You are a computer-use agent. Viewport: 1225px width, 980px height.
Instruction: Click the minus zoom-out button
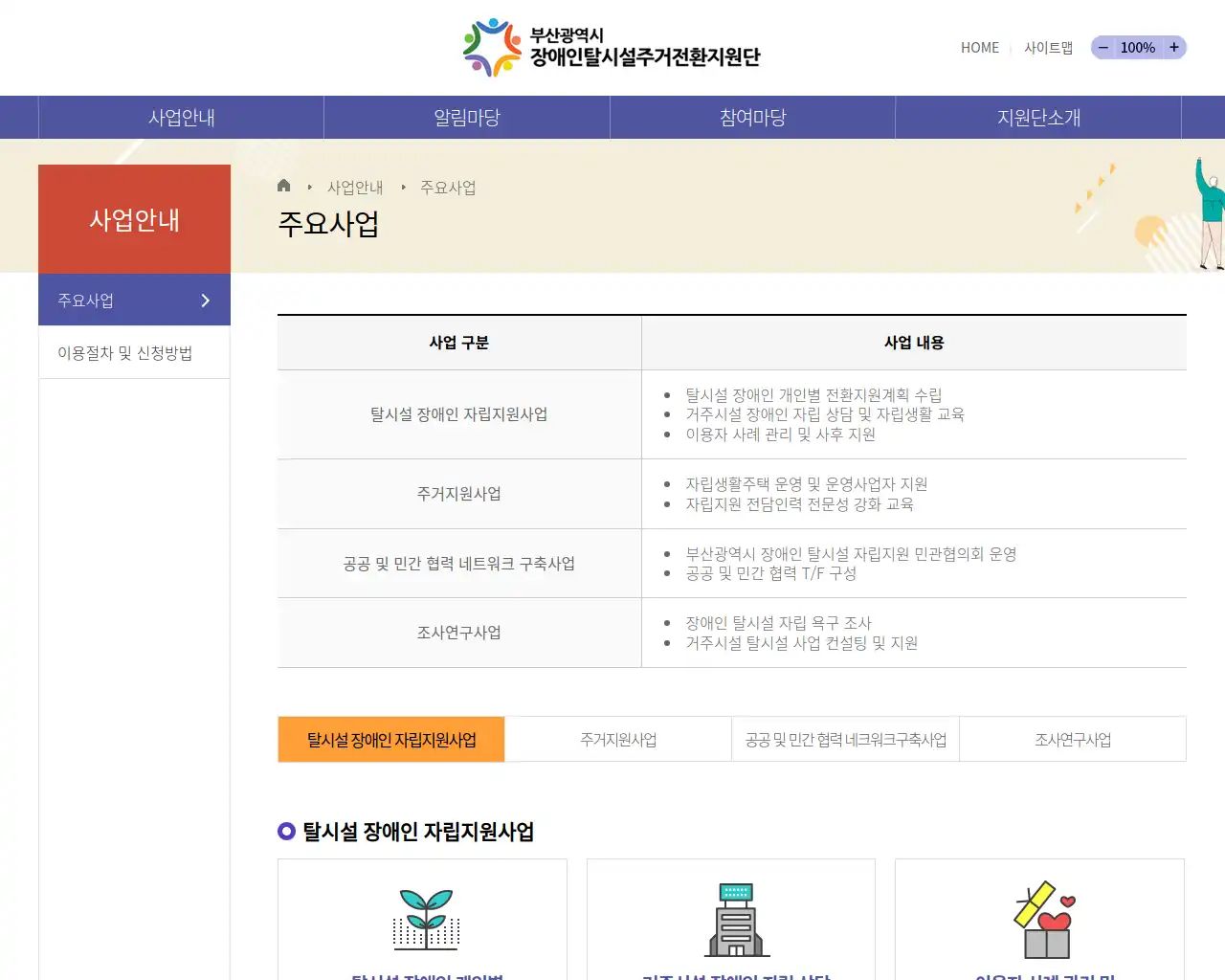pyautogui.click(x=1103, y=47)
